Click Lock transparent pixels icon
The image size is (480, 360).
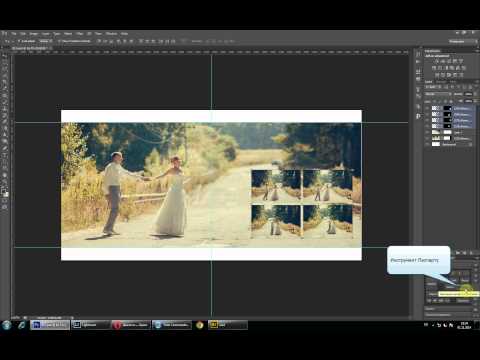435,101
